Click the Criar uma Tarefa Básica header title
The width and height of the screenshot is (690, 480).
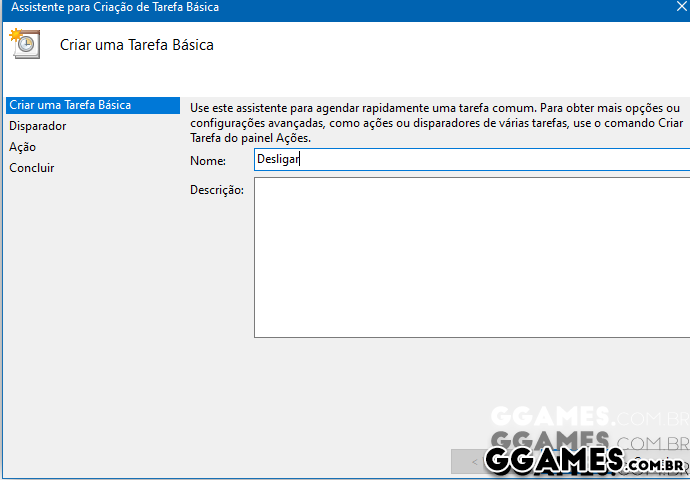click(x=137, y=45)
